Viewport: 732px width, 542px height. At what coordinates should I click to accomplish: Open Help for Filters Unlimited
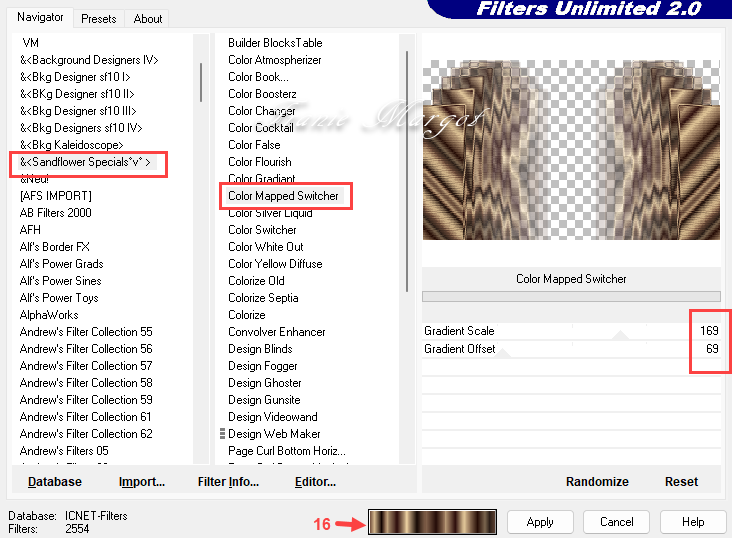693,522
